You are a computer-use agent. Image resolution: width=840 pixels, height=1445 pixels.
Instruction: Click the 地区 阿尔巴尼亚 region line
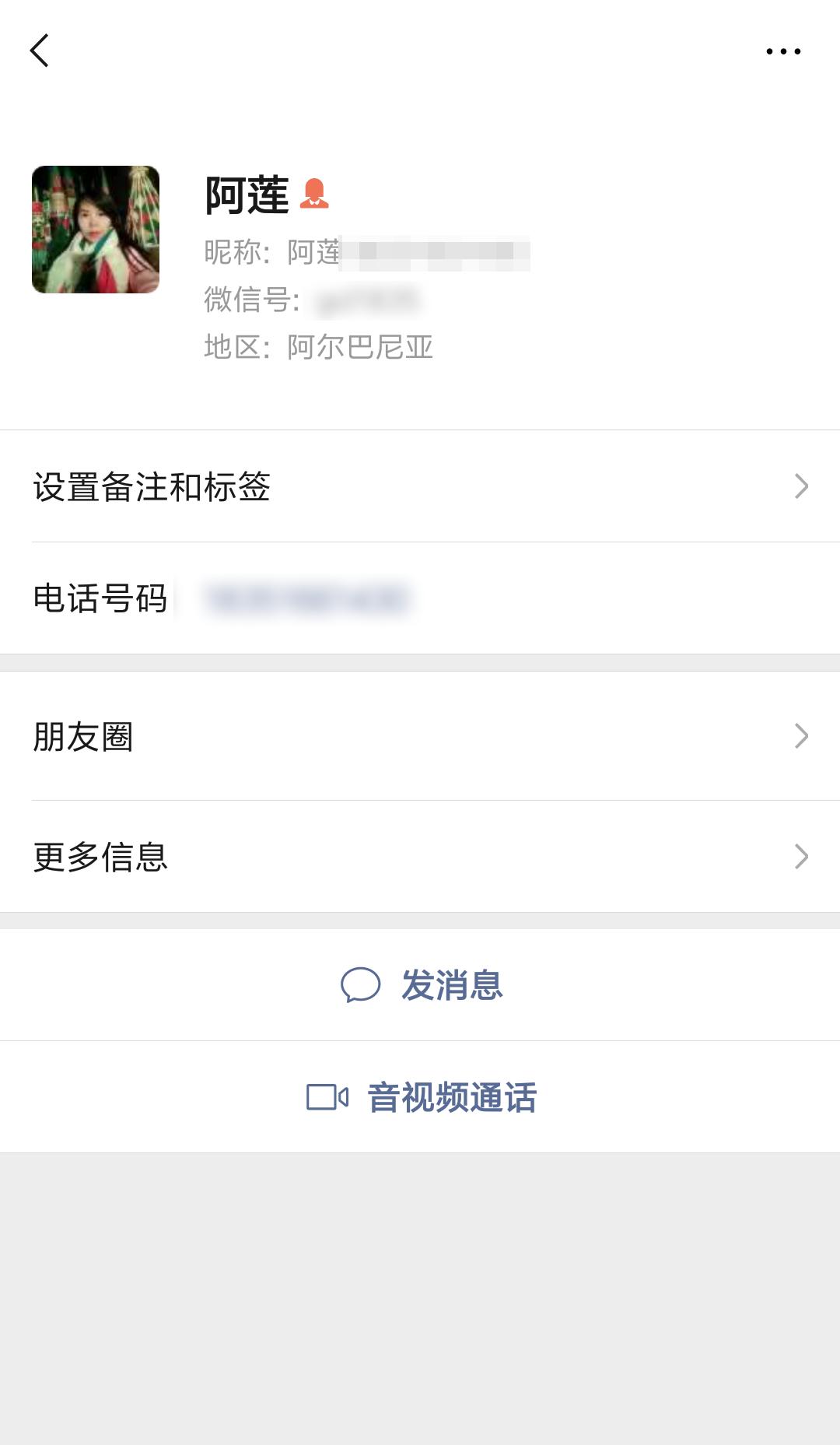pyautogui.click(x=318, y=347)
